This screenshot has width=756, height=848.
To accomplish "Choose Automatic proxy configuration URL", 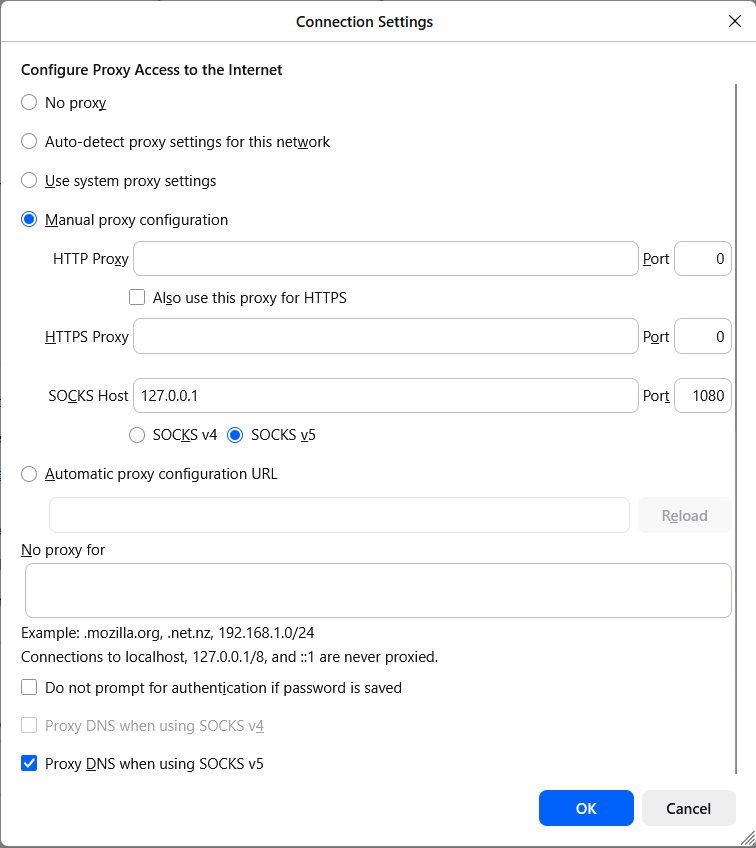I will [x=28, y=473].
